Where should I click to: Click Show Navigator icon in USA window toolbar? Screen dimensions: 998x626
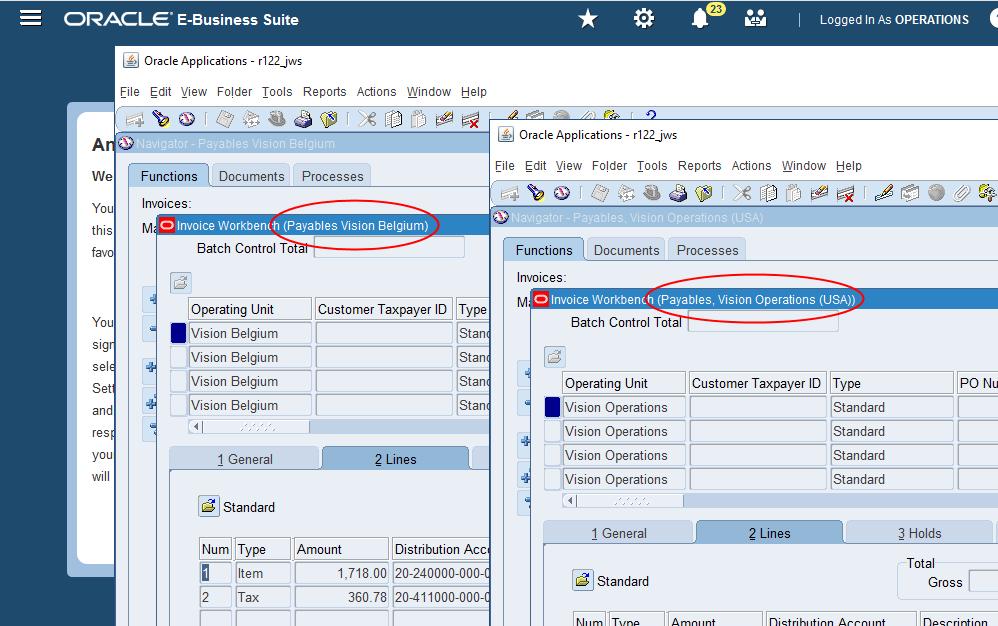561,193
